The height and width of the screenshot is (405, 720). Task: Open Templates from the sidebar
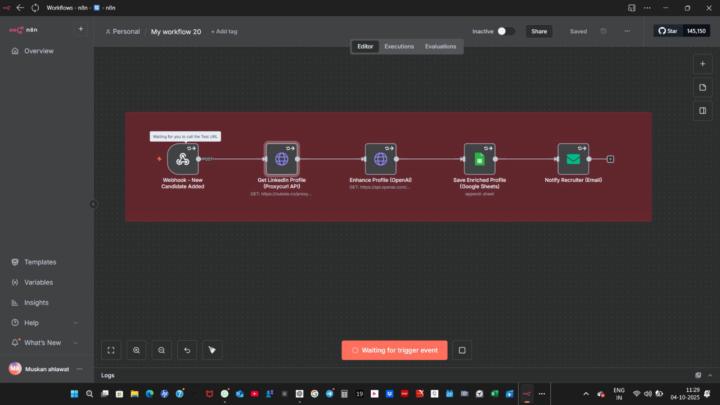tap(40, 262)
